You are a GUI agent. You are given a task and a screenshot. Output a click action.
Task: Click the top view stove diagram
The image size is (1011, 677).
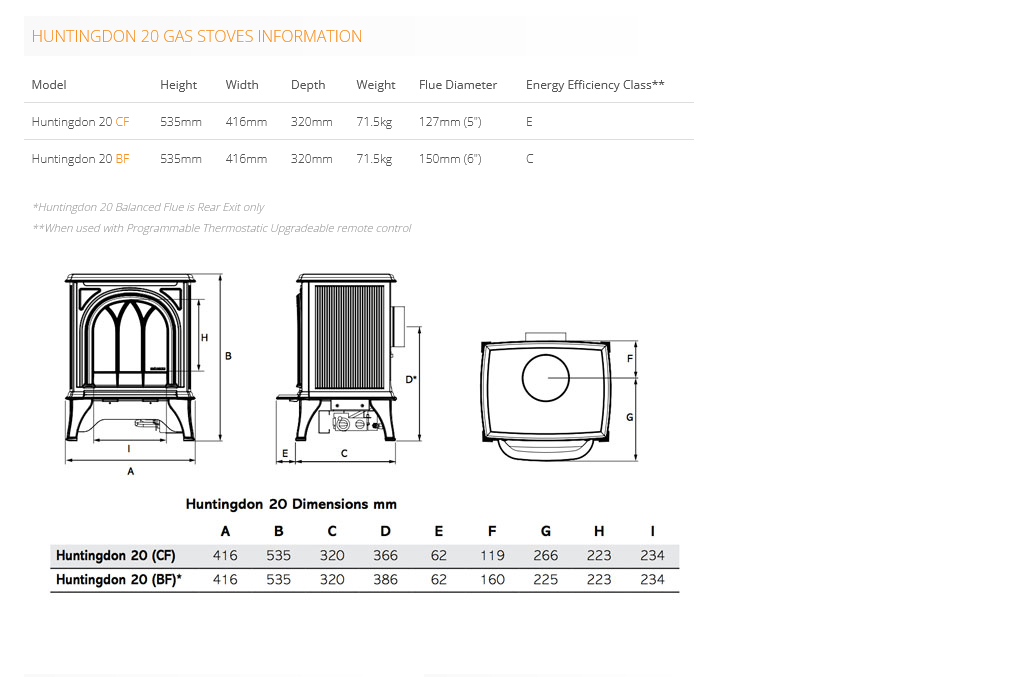(545, 395)
